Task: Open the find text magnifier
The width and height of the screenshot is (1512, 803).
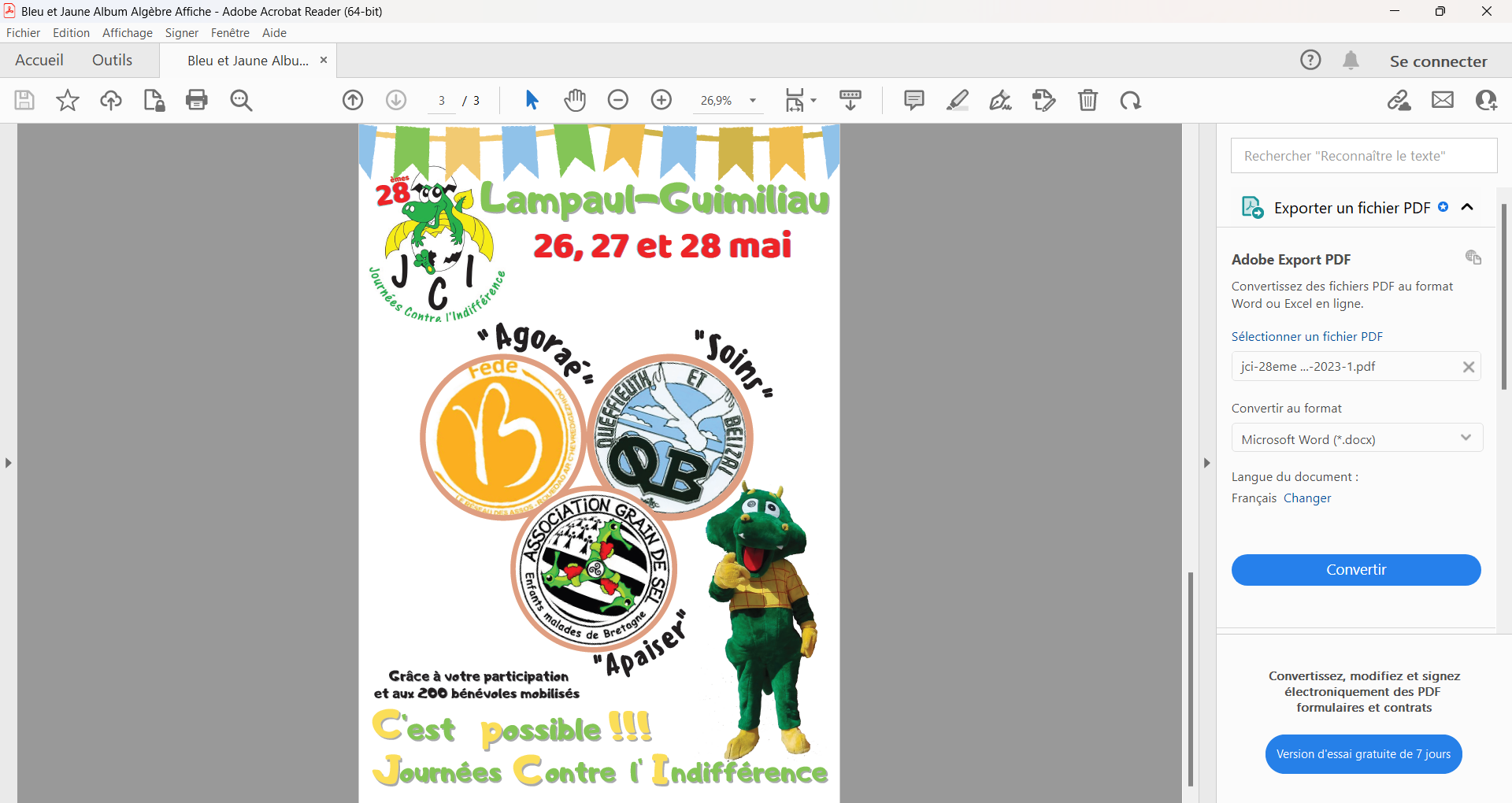Action: click(241, 100)
